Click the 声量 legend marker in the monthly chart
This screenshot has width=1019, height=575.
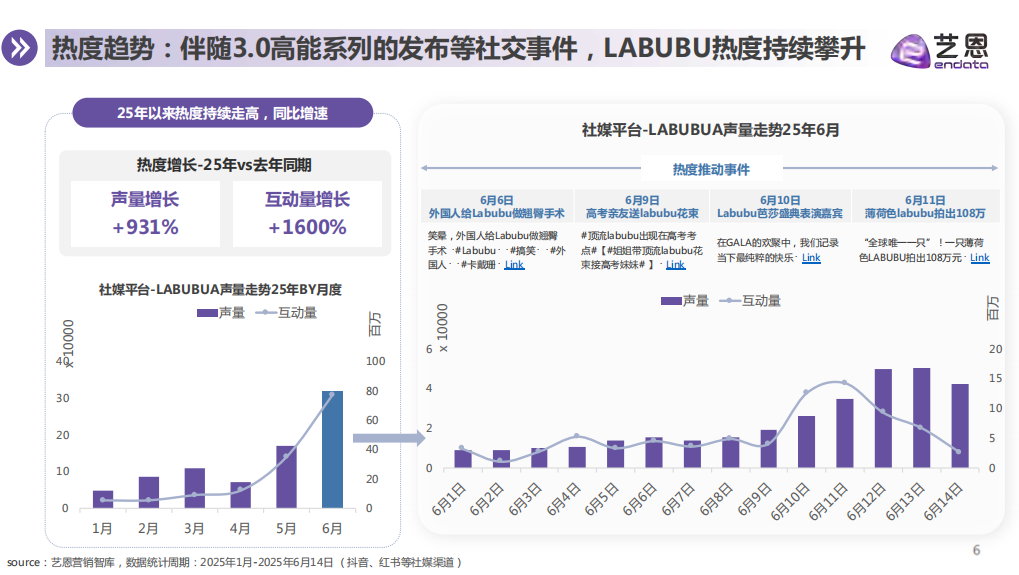(207, 313)
